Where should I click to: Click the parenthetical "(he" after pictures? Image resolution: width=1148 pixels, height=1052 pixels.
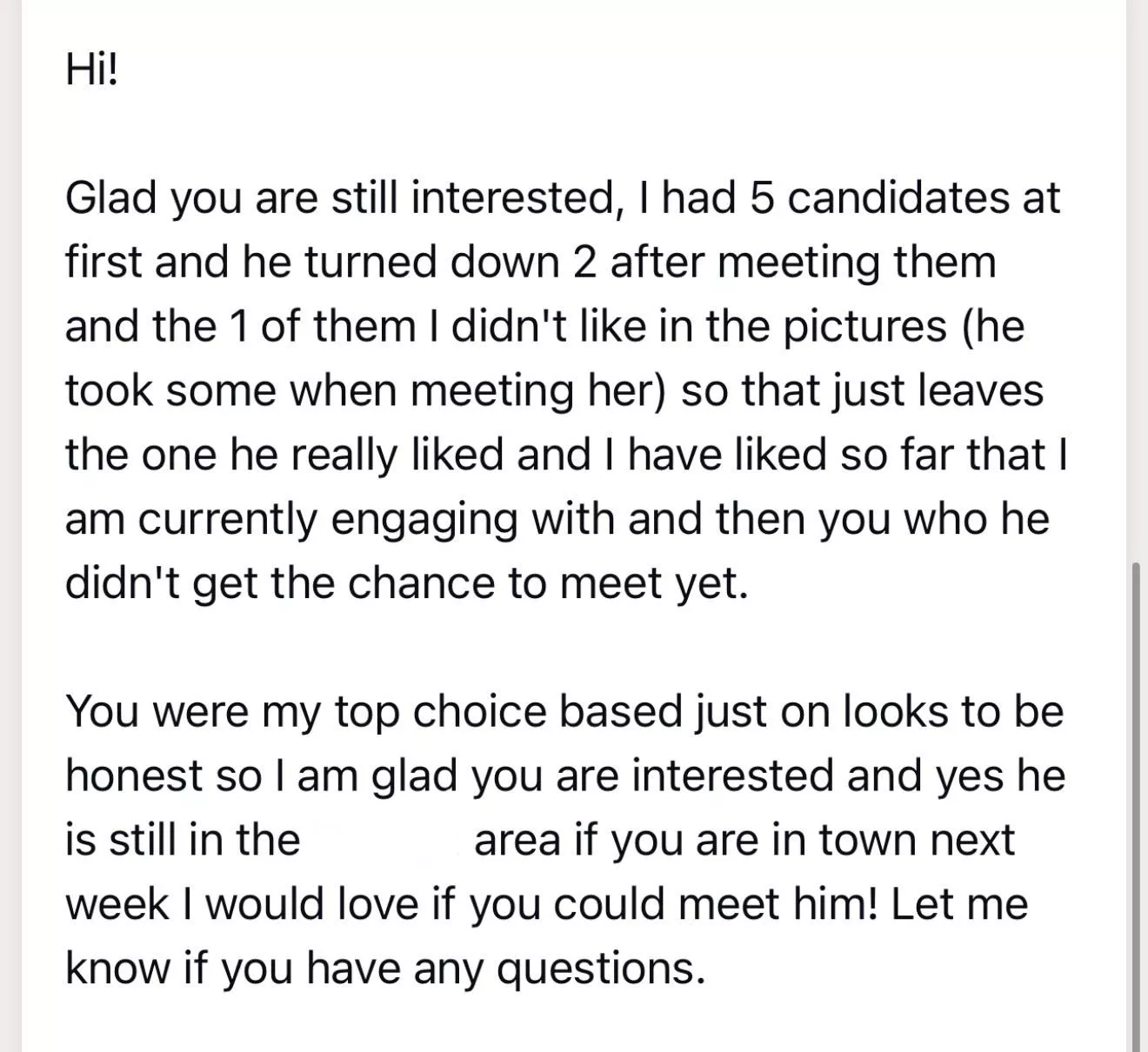click(x=993, y=326)
